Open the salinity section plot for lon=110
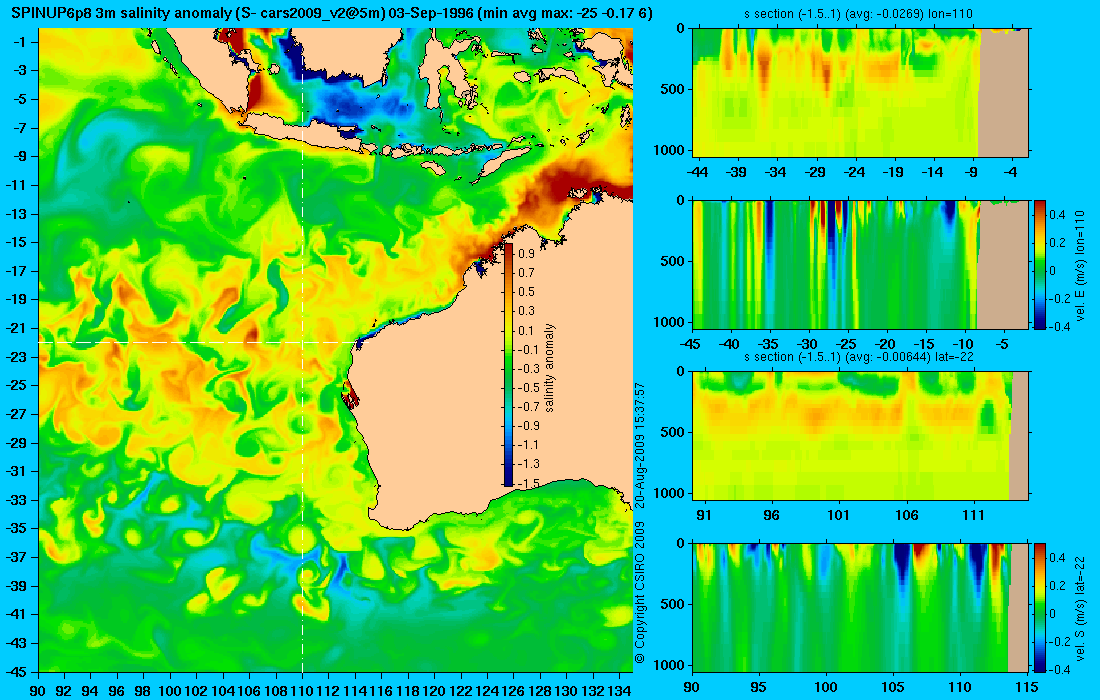The image size is (1100, 700). tap(860, 92)
